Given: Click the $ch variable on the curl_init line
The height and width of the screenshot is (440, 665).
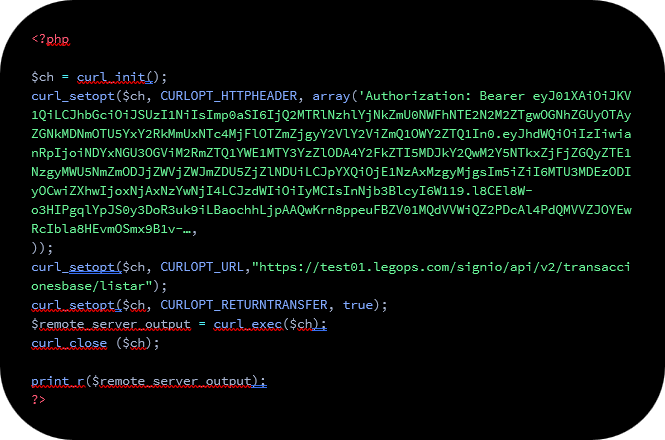Looking at the screenshot, I should click(x=42, y=77).
